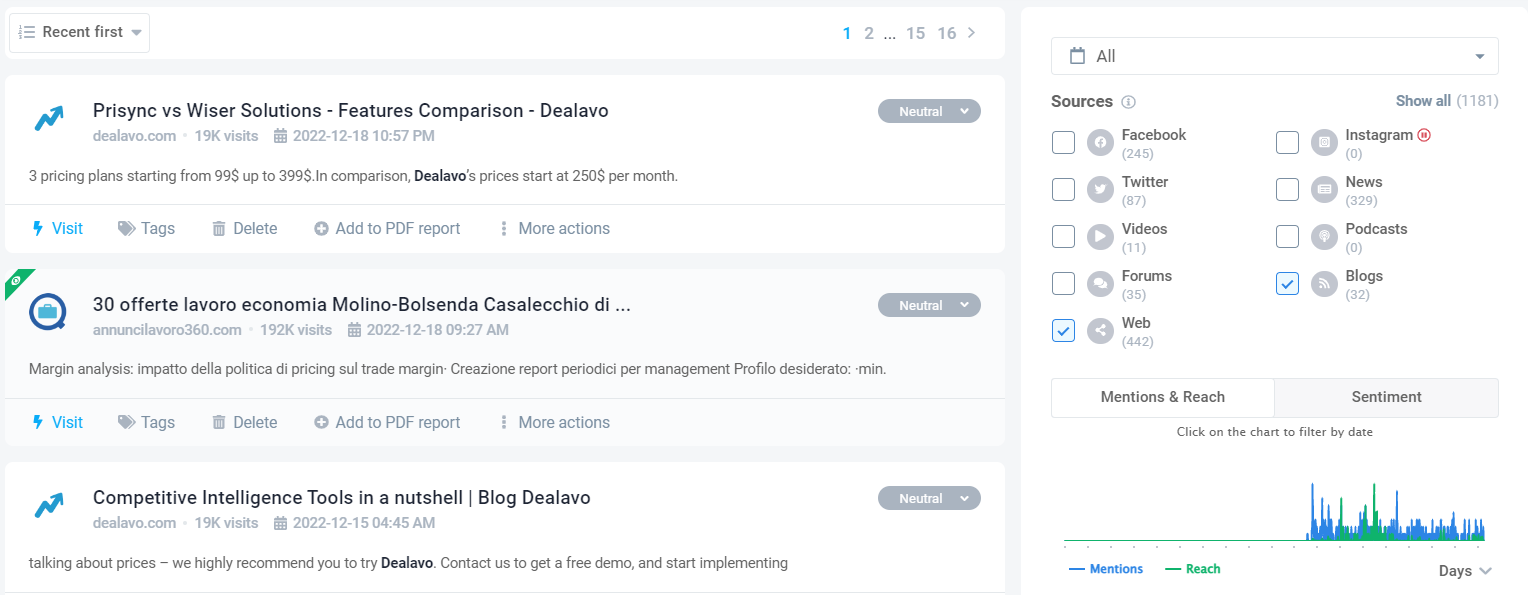Select the Mentions & Reach tab
1528x595 pixels.
[x=1162, y=397]
